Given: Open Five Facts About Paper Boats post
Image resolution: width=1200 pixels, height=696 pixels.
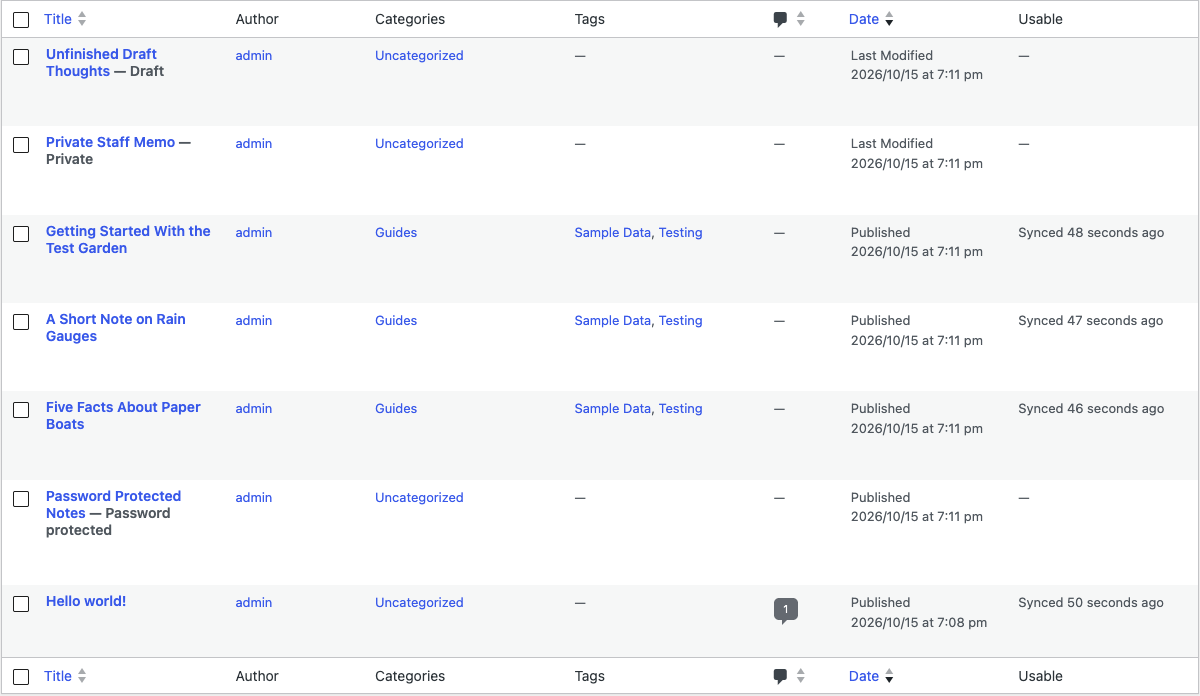Looking at the screenshot, I should click(x=123, y=415).
